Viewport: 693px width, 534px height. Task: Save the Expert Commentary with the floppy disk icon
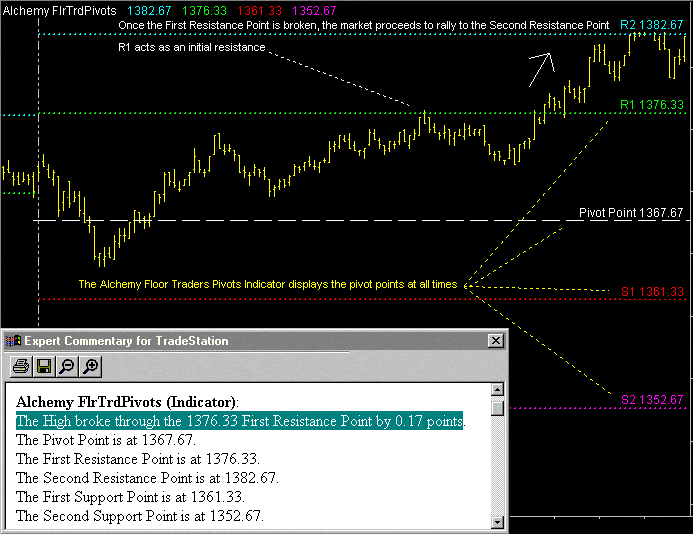[44, 366]
